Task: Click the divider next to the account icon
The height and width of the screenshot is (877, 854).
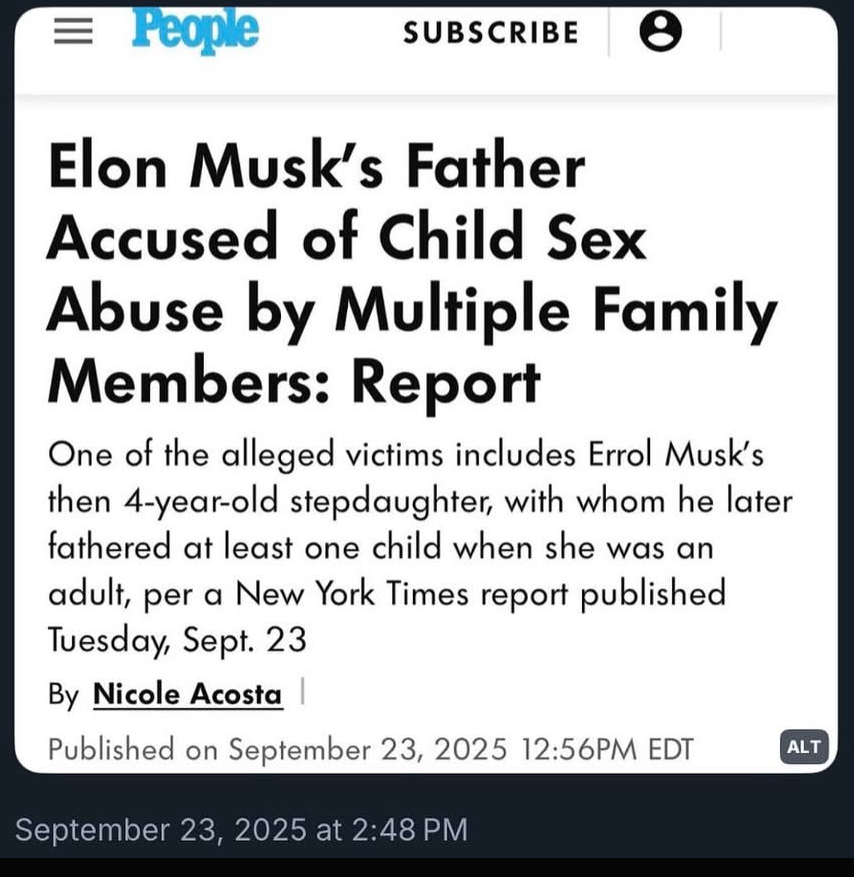Action: point(722,31)
